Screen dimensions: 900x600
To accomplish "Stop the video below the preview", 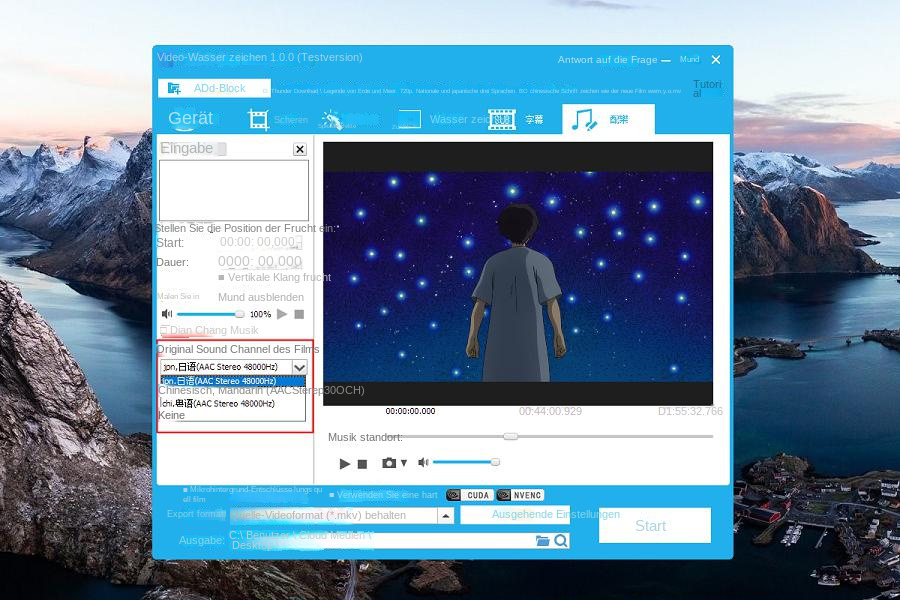I will pyautogui.click(x=362, y=464).
